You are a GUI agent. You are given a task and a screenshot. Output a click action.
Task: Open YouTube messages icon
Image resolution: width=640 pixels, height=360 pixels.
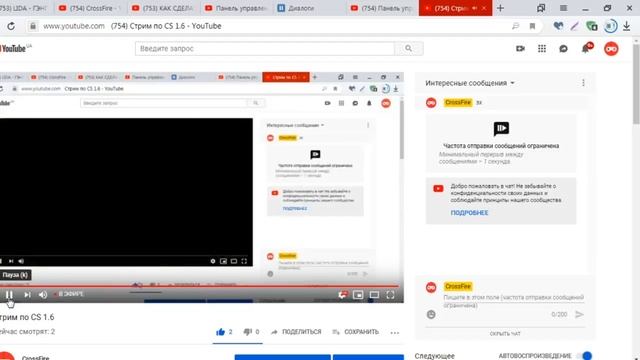[x=563, y=49]
